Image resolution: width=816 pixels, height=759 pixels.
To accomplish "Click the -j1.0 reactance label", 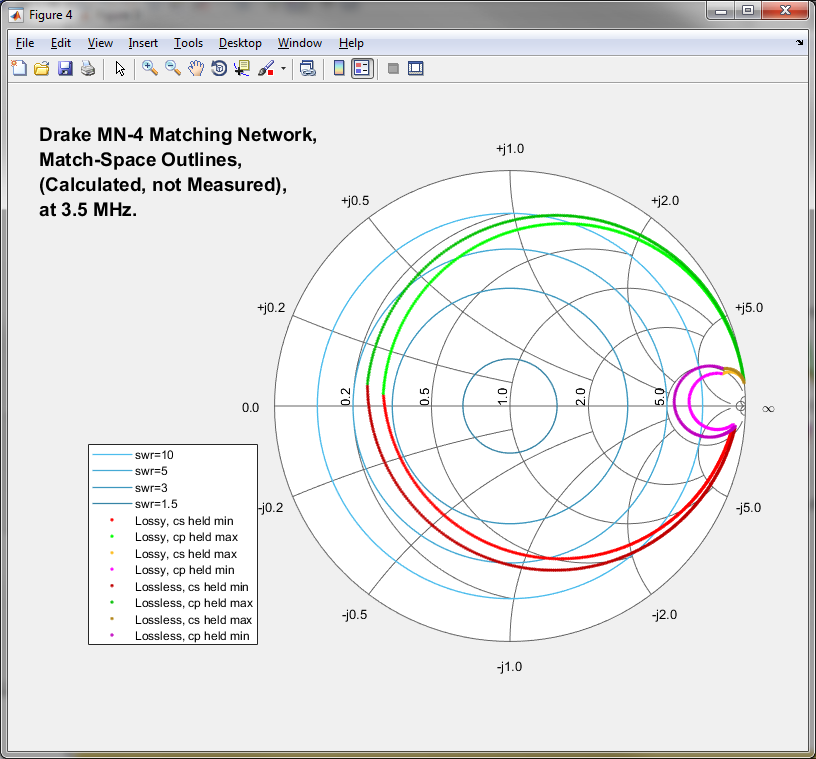I will pyautogui.click(x=509, y=667).
